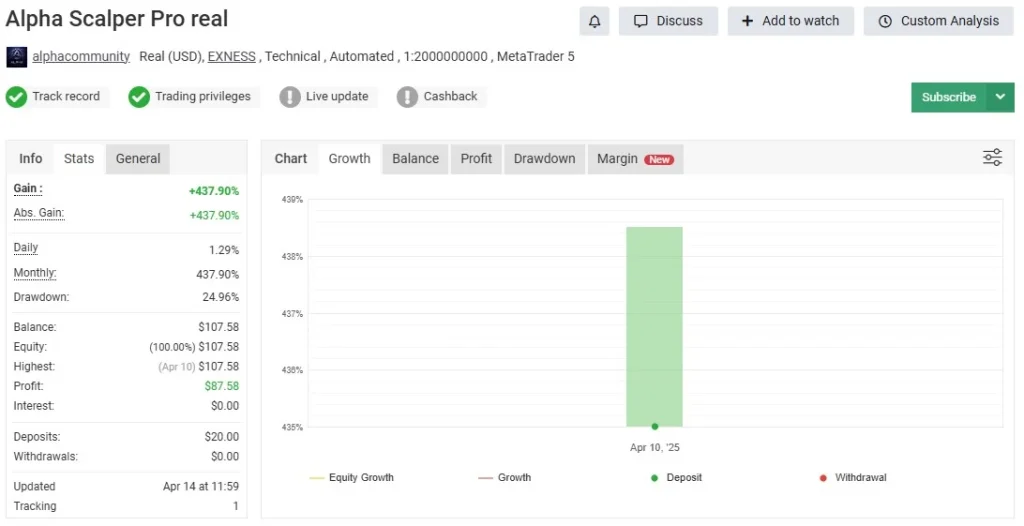Image resolution: width=1024 pixels, height=526 pixels.
Task: Open the Discuss button
Action: [x=668, y=21]
